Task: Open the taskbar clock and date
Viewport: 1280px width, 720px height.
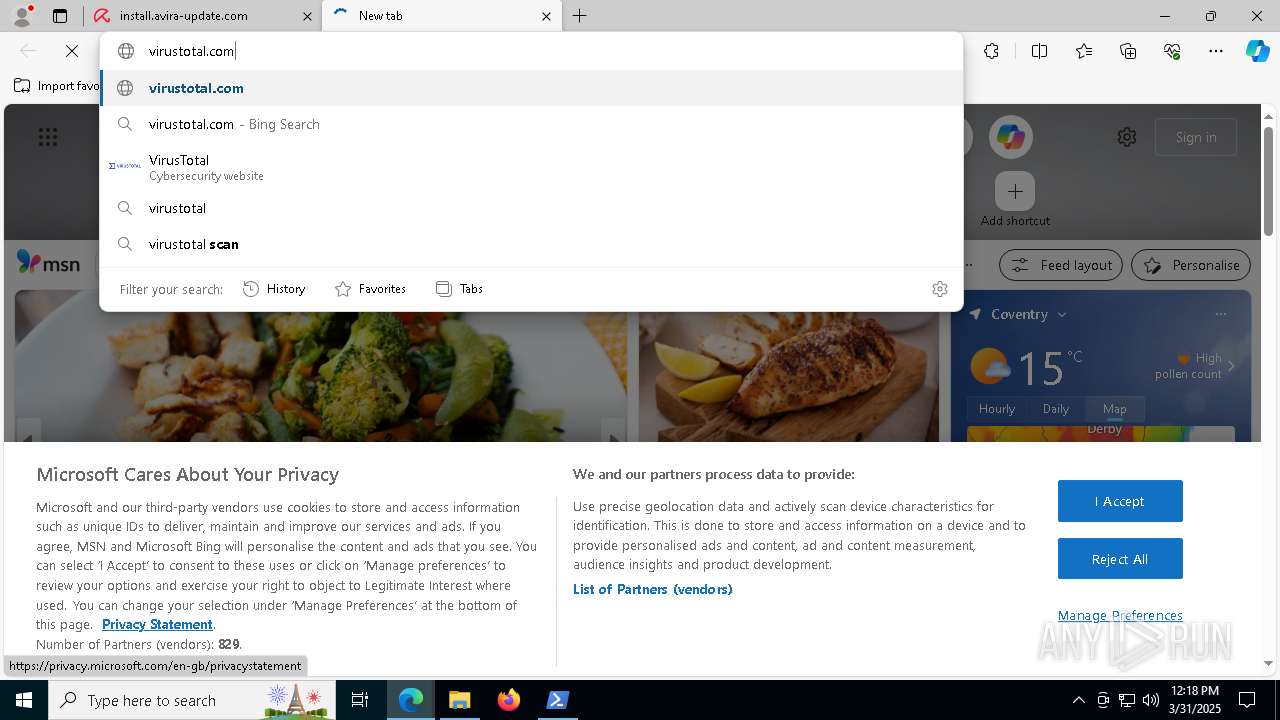Action: pyautogui.click(x=1194, y=700)
